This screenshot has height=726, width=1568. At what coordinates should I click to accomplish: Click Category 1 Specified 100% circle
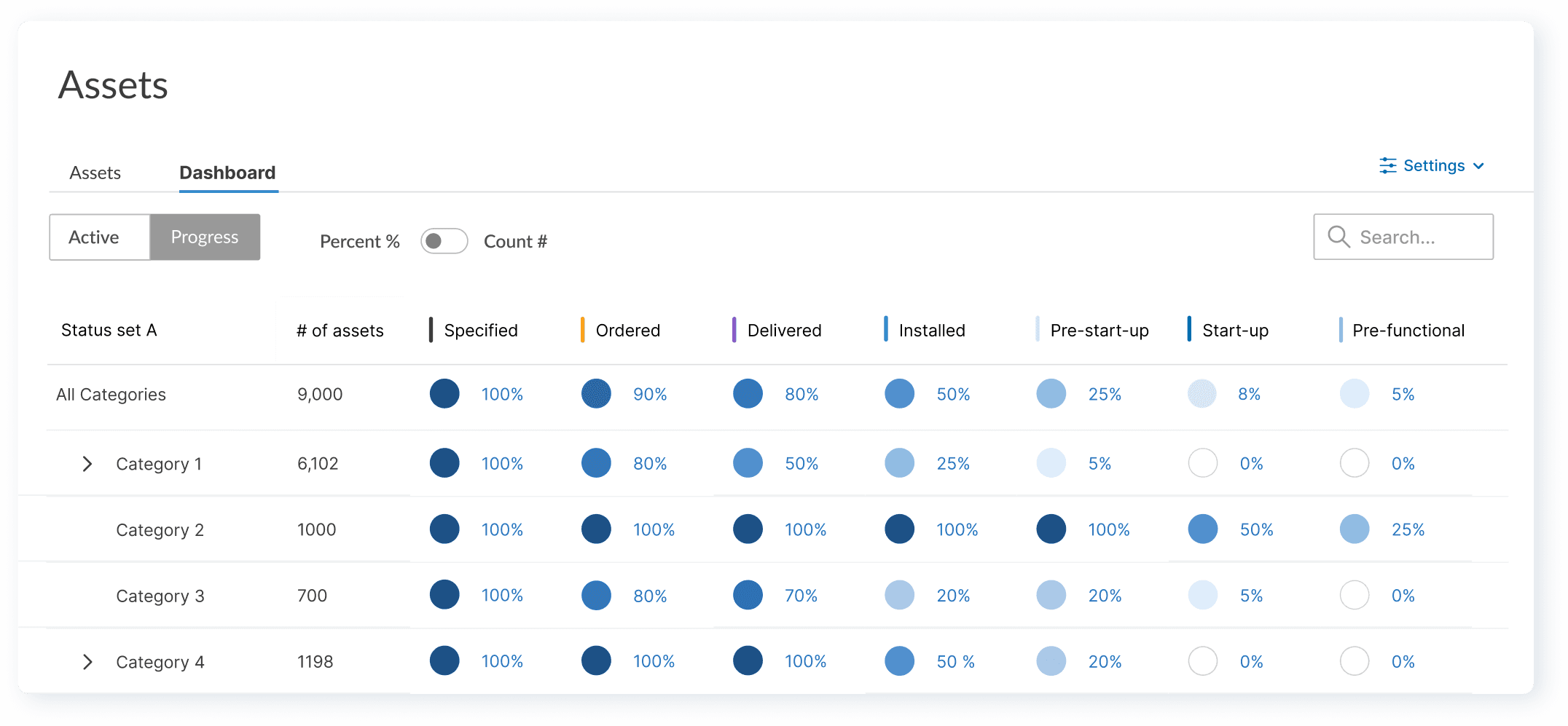(x=444, y=463)
